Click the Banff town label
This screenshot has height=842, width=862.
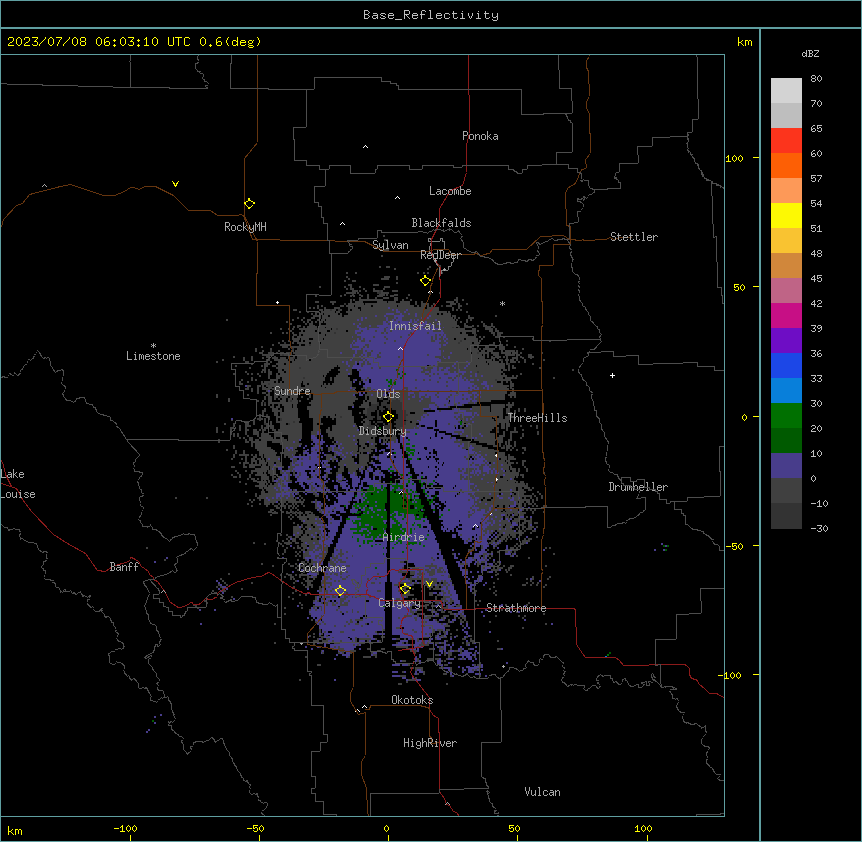[124, 567]
